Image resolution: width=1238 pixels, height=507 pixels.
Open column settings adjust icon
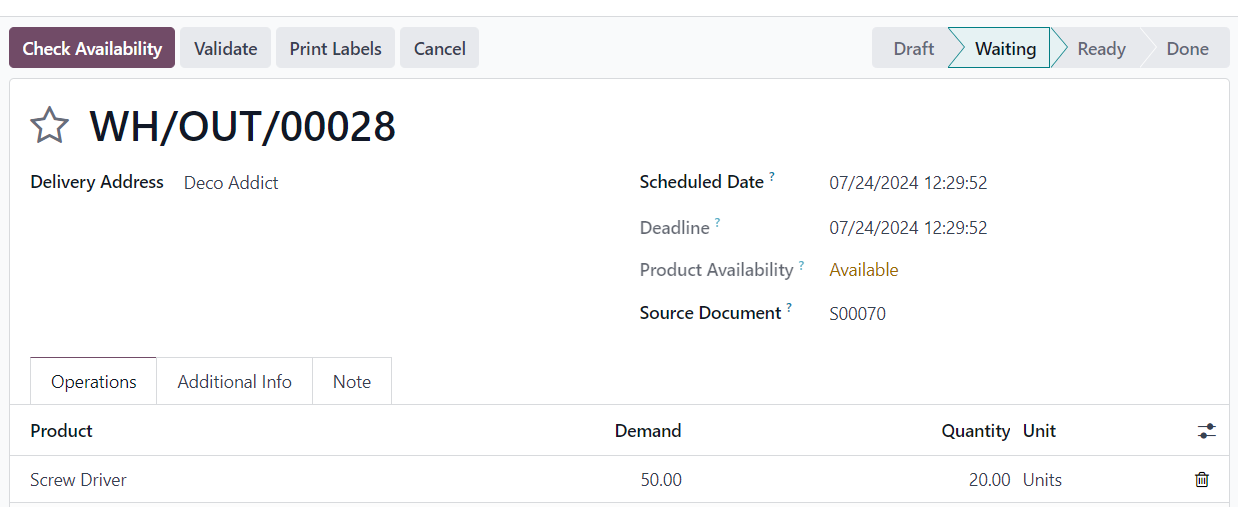1207,431
